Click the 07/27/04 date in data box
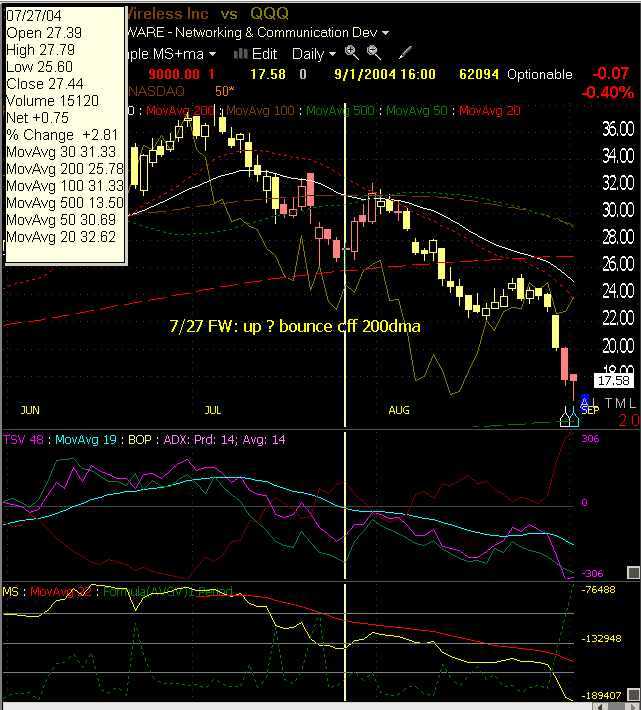Viewport: 641px width, 710px height. 34,15
